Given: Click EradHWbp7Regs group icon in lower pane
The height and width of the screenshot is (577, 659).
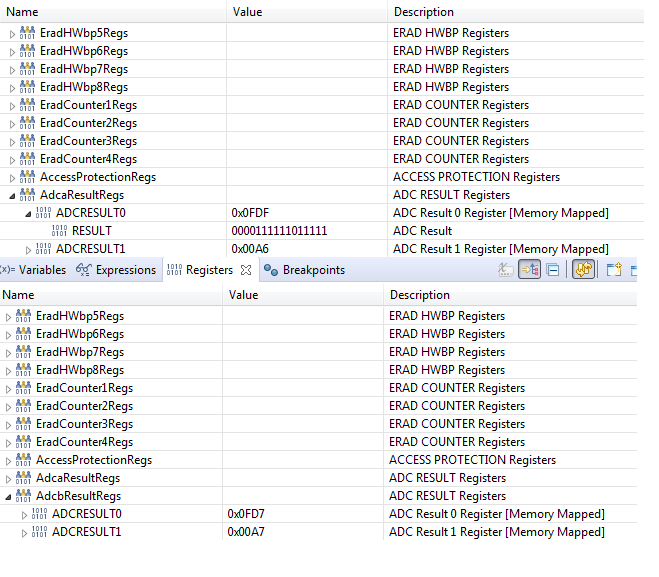Looking at the screenshot, I should point(24,351).
